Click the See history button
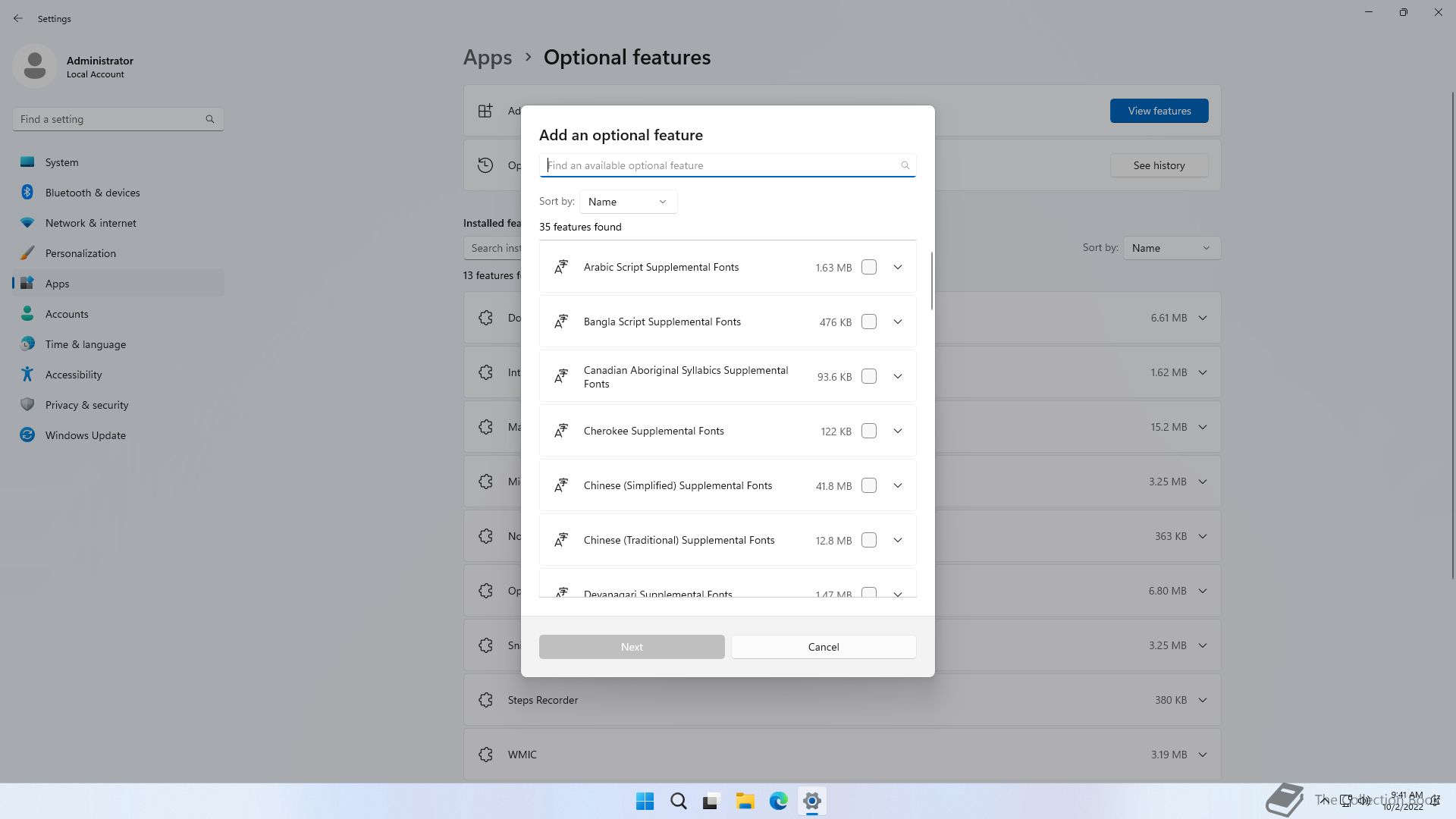 point(1159,165)
